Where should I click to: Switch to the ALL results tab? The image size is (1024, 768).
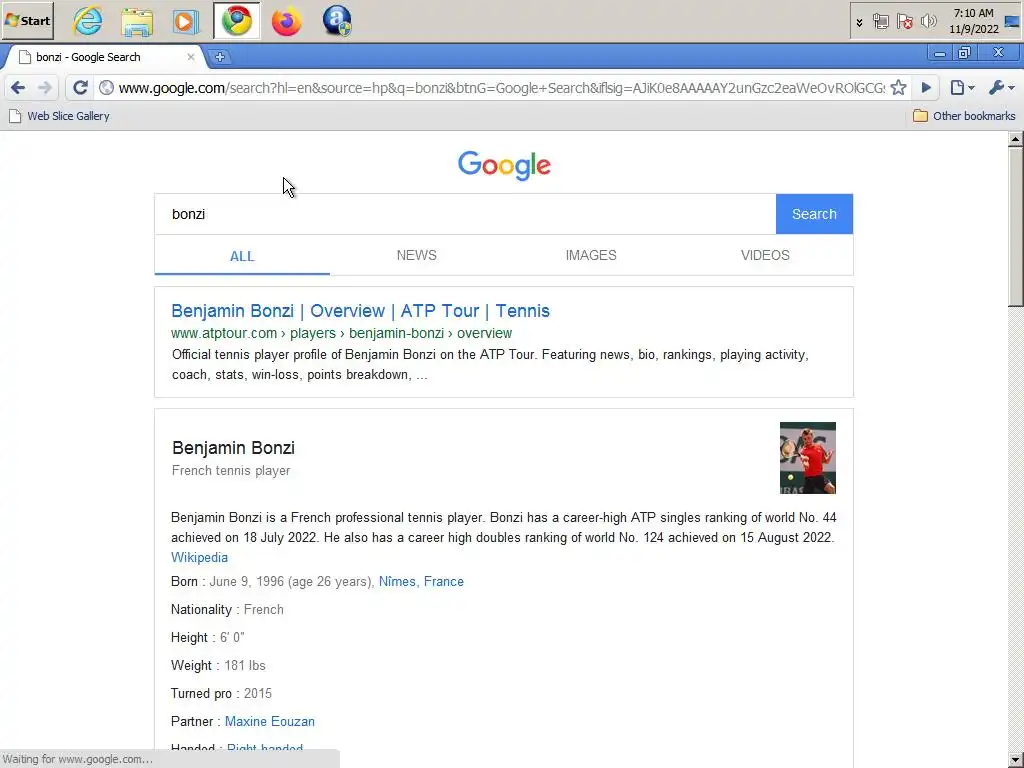tap(242, 256)
